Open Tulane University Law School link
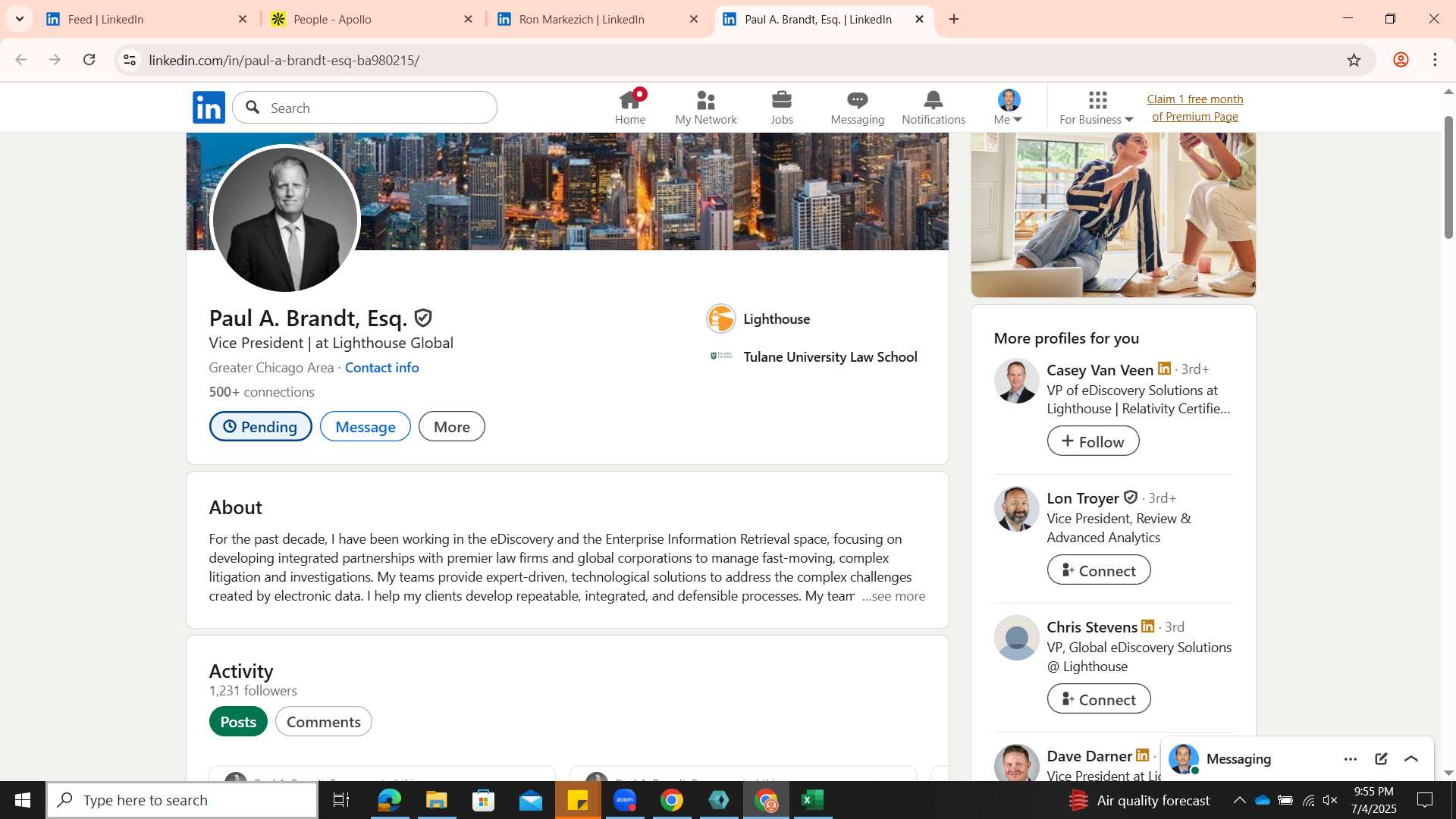Viewport: 1456px width, 819px height. click(813, 357)
